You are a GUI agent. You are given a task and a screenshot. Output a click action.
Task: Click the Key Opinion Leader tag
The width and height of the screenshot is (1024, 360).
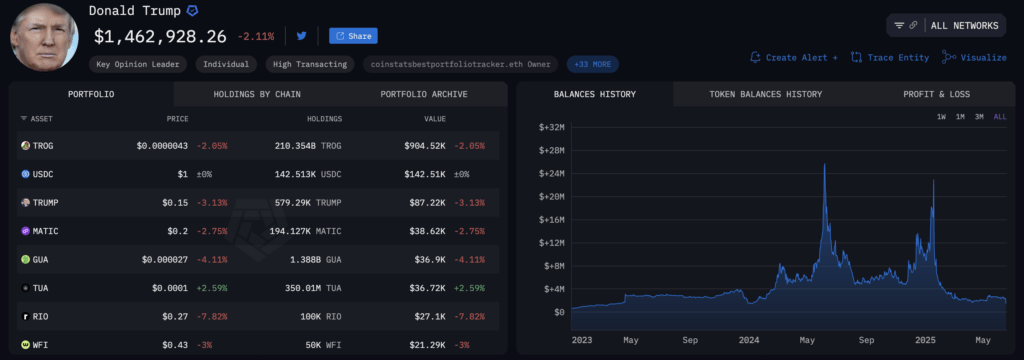point(138,64)
